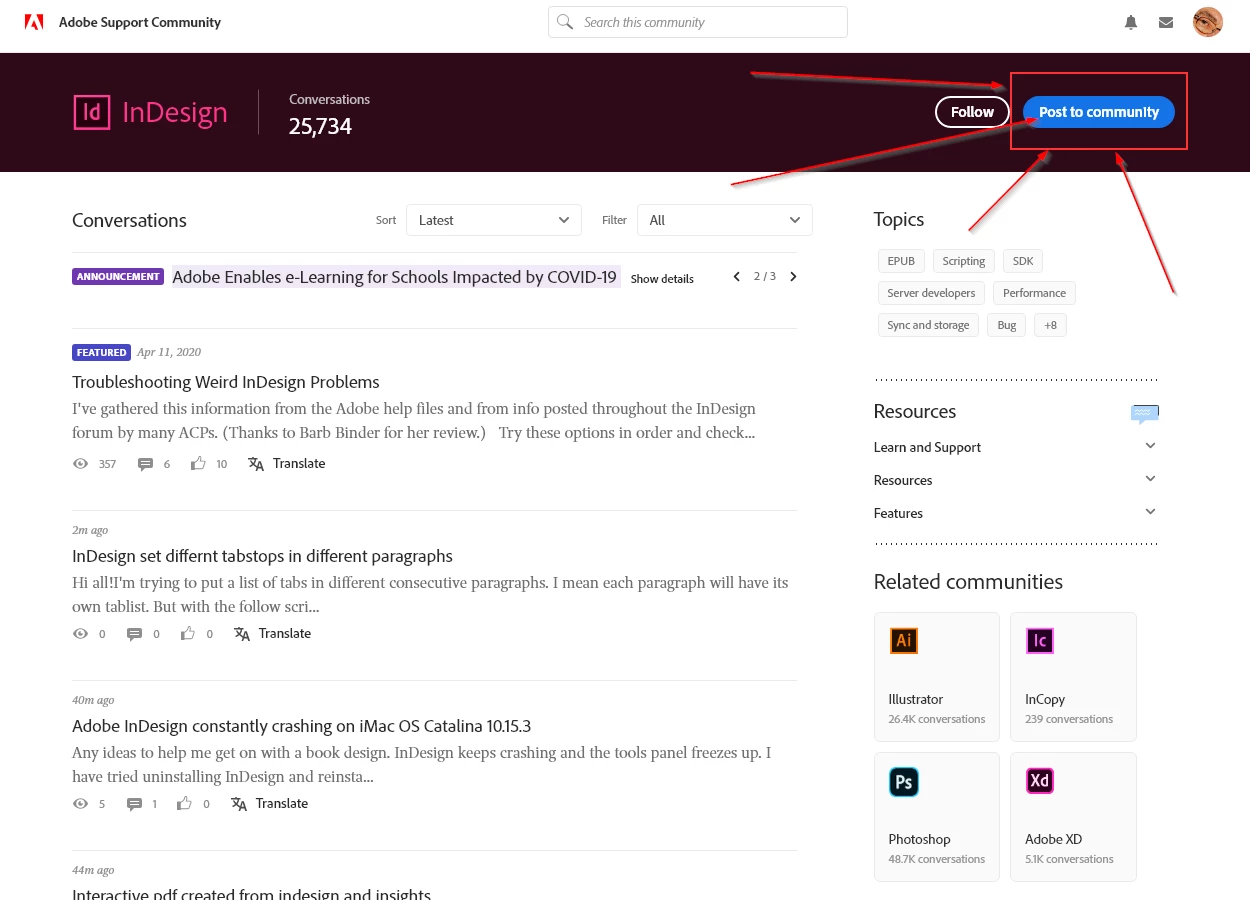Expand the Learn and Support section
The image size is (1250, 900).
1150,446
